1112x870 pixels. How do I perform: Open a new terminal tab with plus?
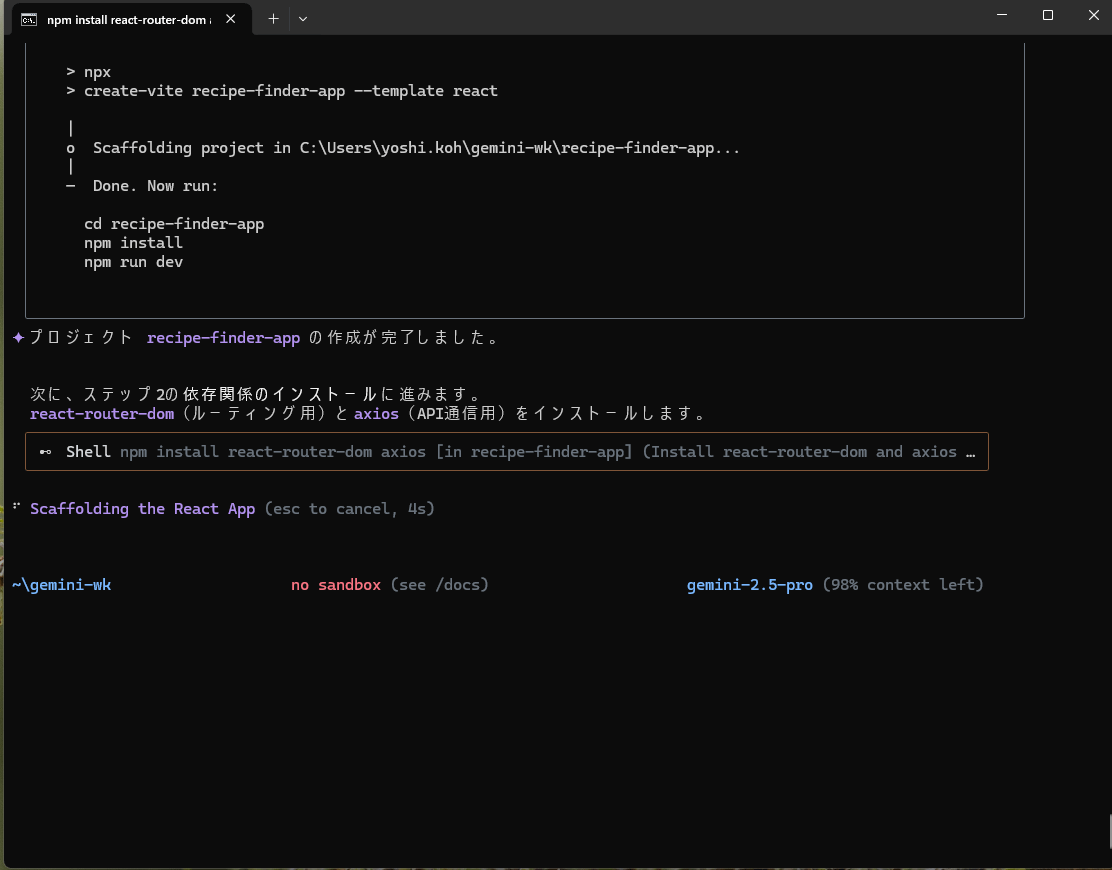tap(273, 18)
